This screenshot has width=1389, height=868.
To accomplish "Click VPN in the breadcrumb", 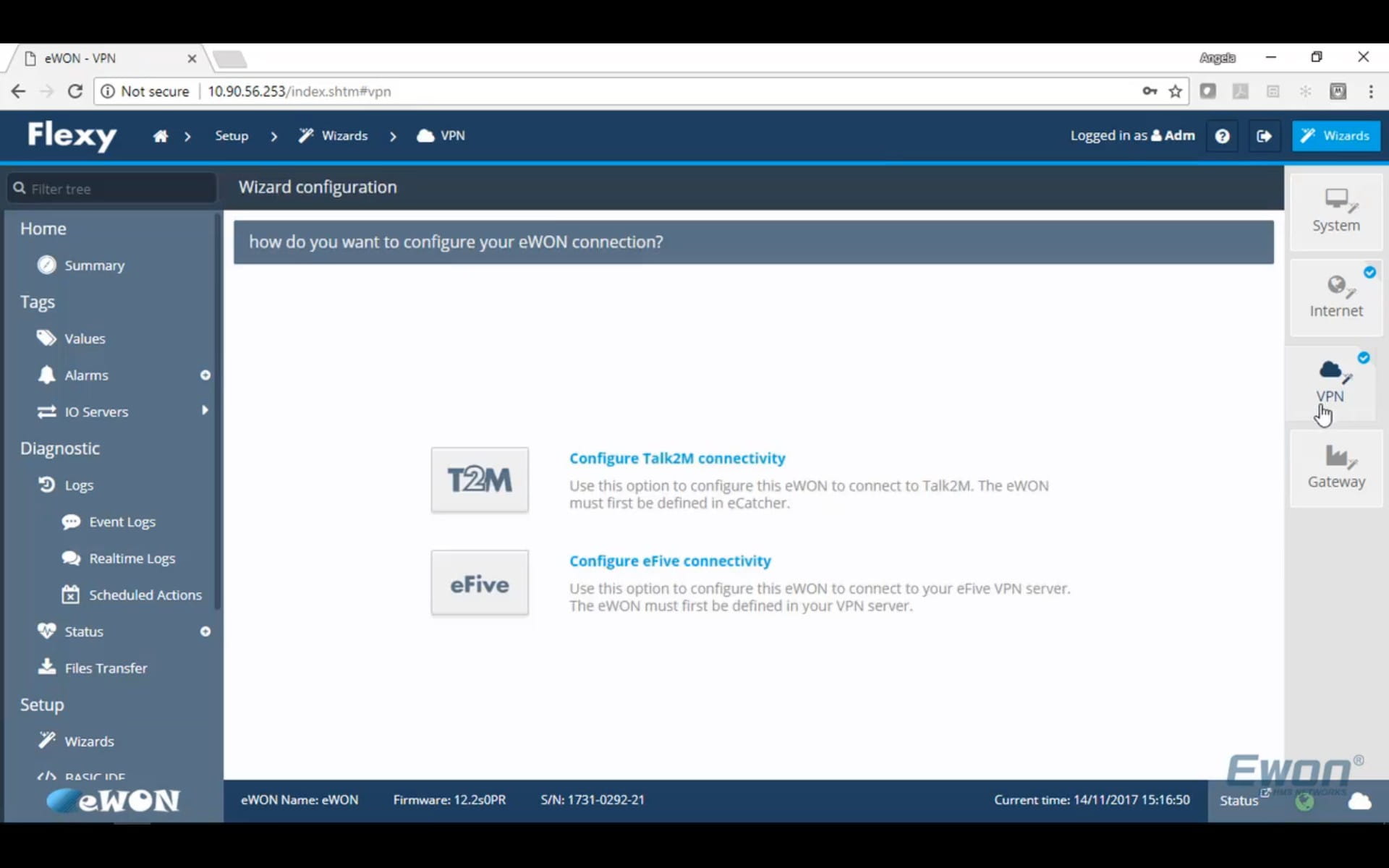I will pos(441,136).
